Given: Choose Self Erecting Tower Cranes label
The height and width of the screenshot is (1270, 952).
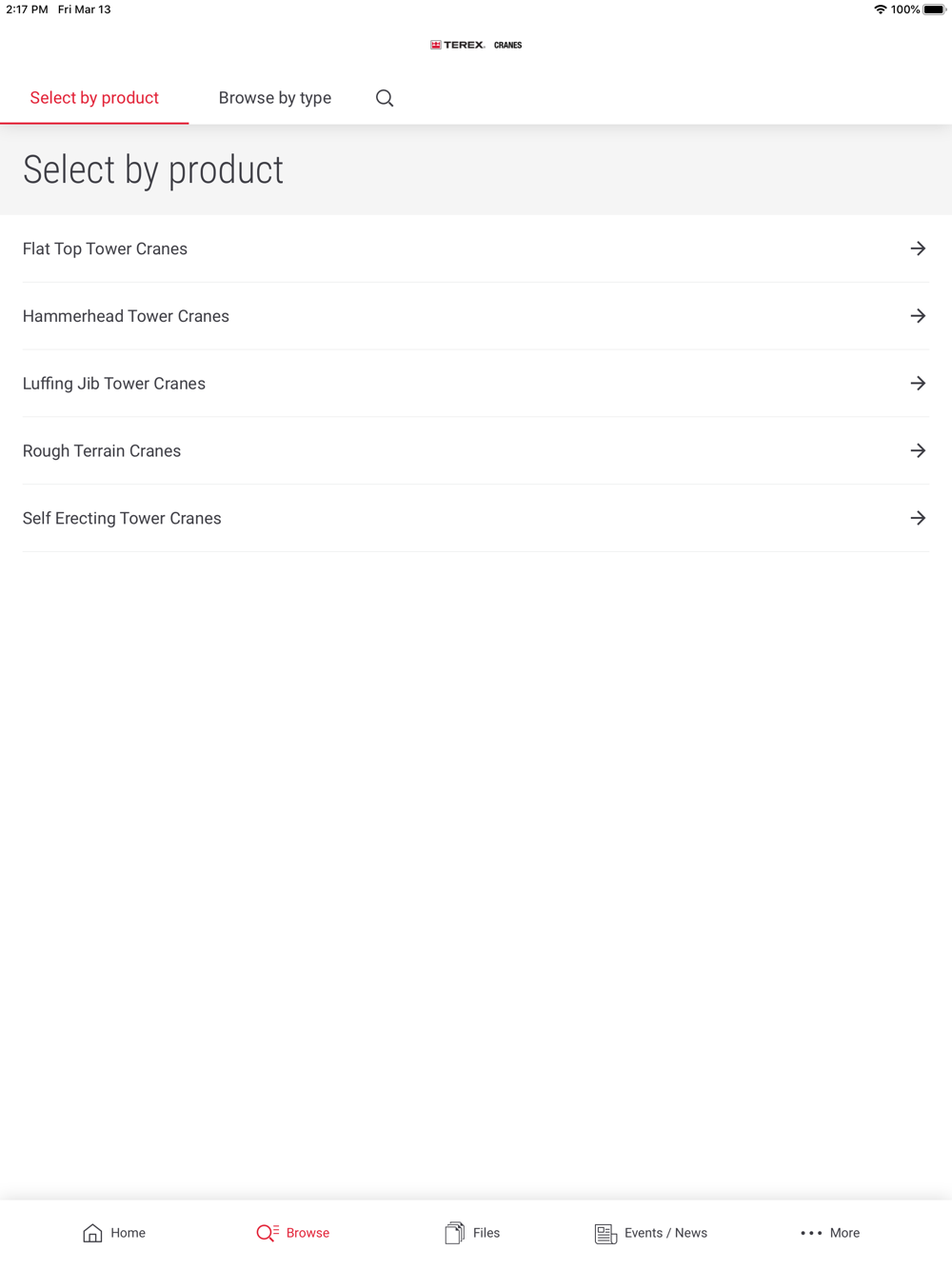Looking at the screenshot, I should coord(122,519).
